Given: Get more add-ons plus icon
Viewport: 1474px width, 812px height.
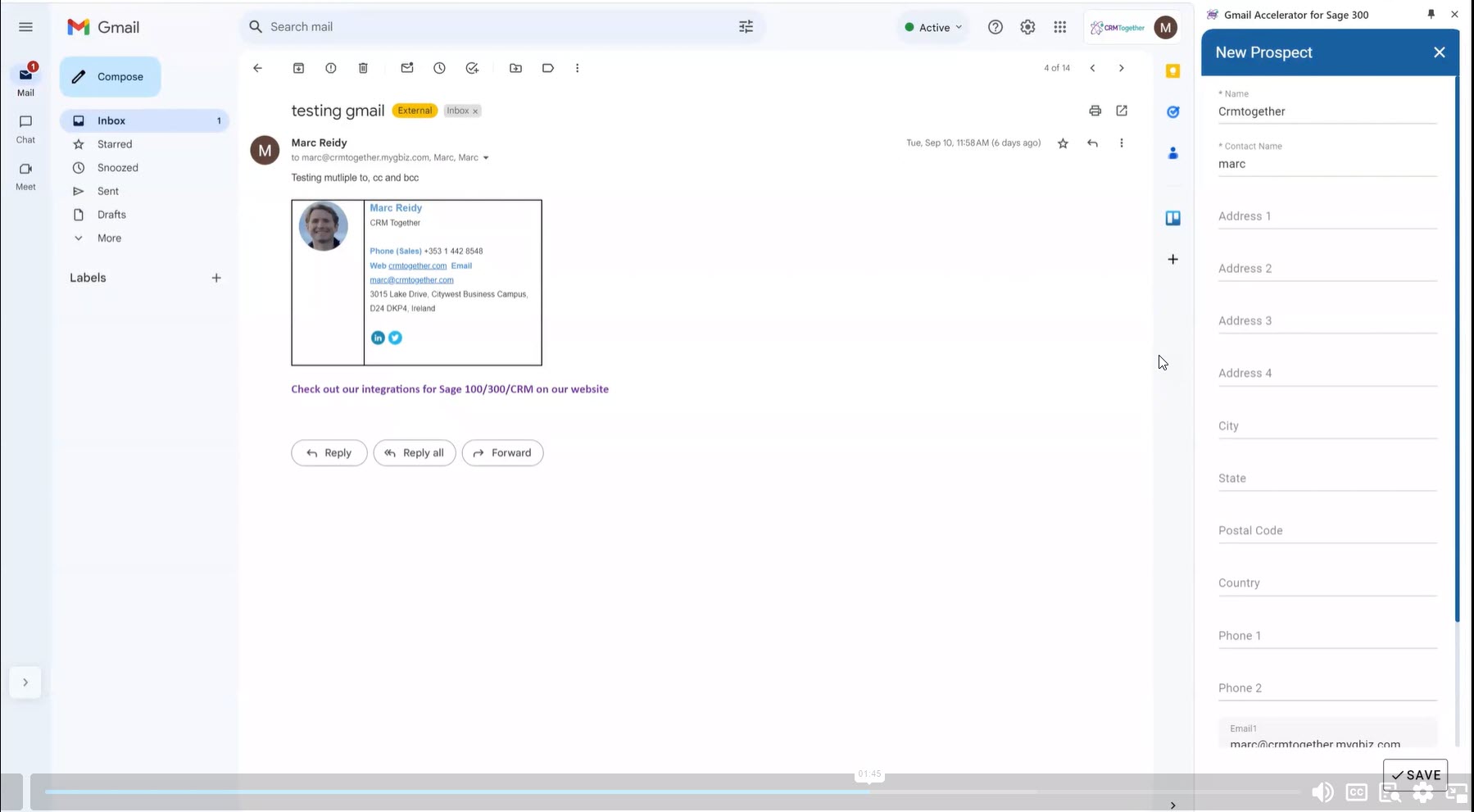Looking at the screenshot, I should (1173, 260).
